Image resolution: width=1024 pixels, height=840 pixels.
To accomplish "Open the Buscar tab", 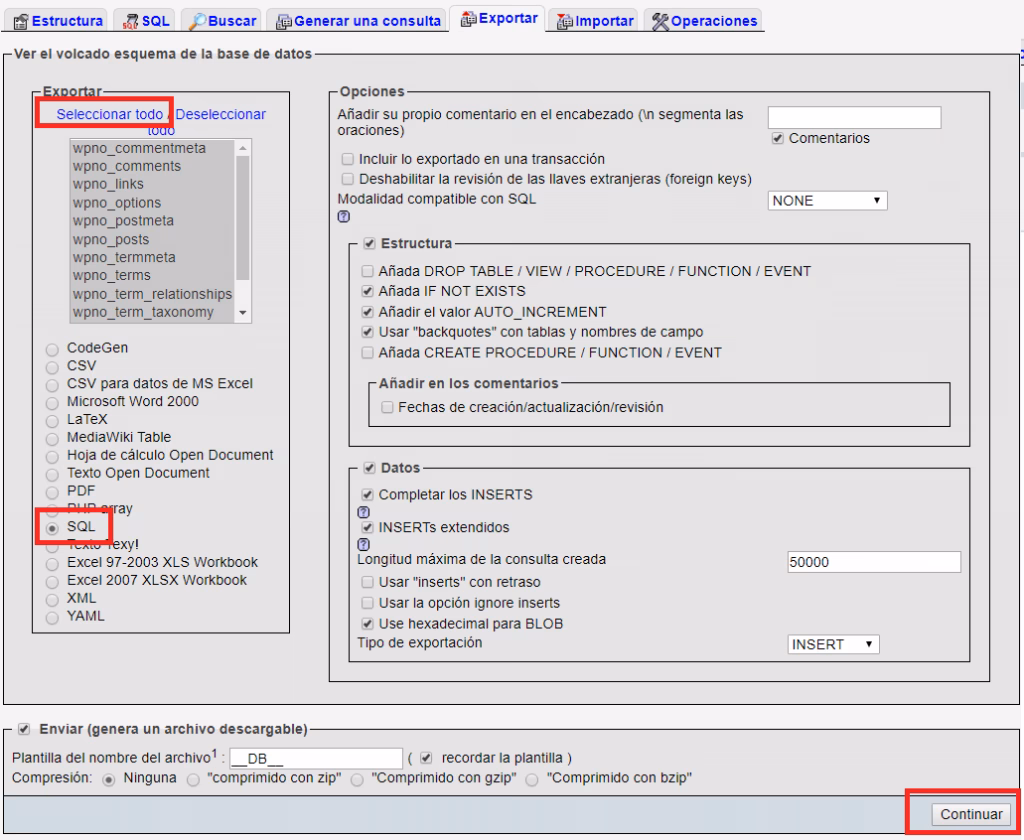I will [x=222, y=21].
